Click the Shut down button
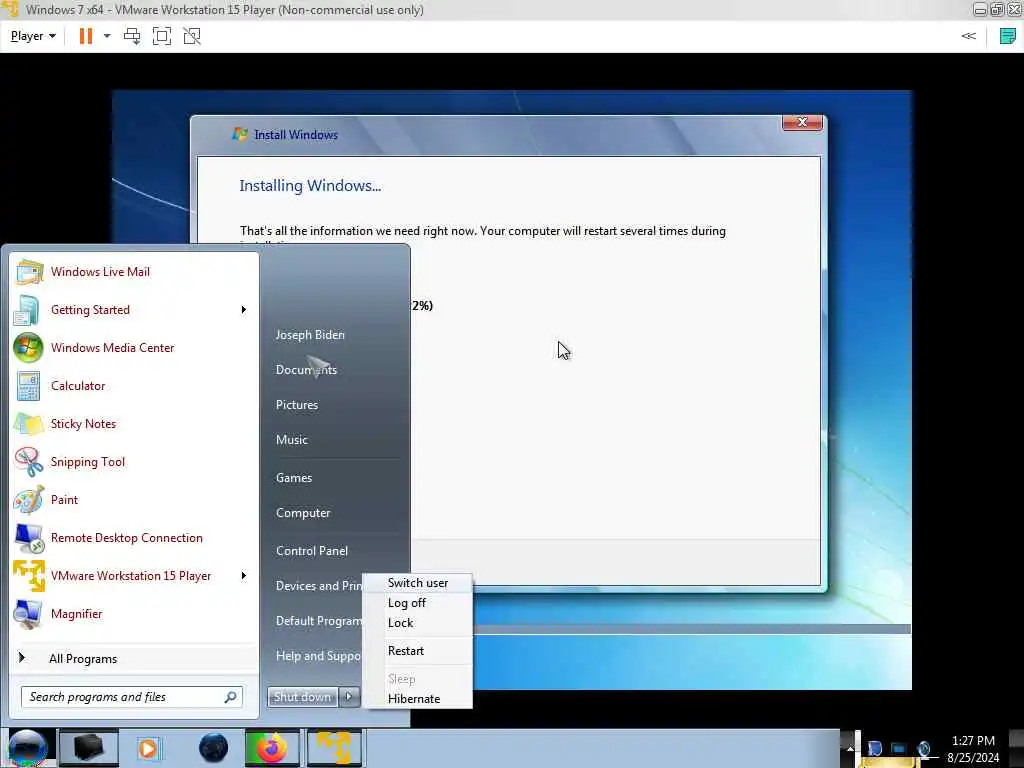 point(303,697)
